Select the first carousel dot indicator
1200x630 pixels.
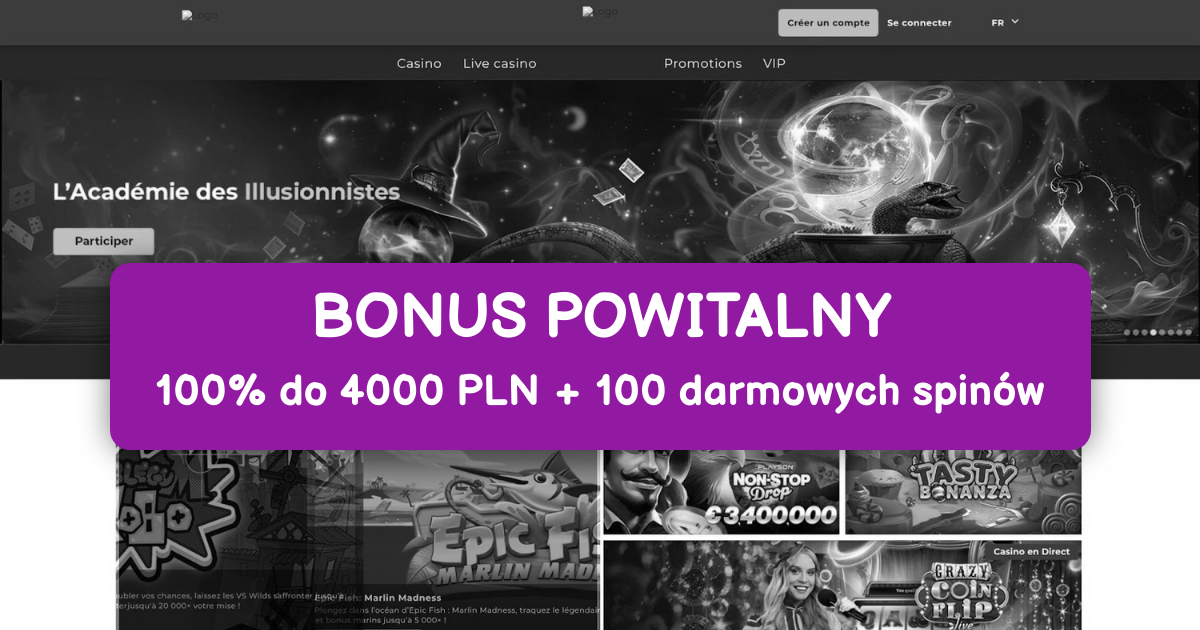(1127, 332)
